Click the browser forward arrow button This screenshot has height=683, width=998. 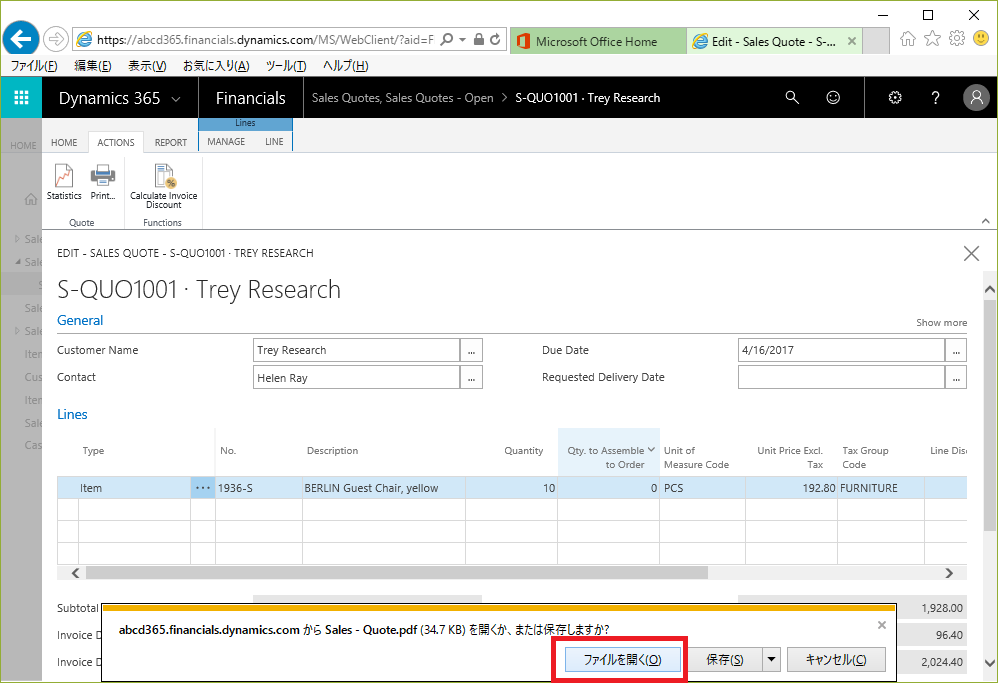(56, 39)
